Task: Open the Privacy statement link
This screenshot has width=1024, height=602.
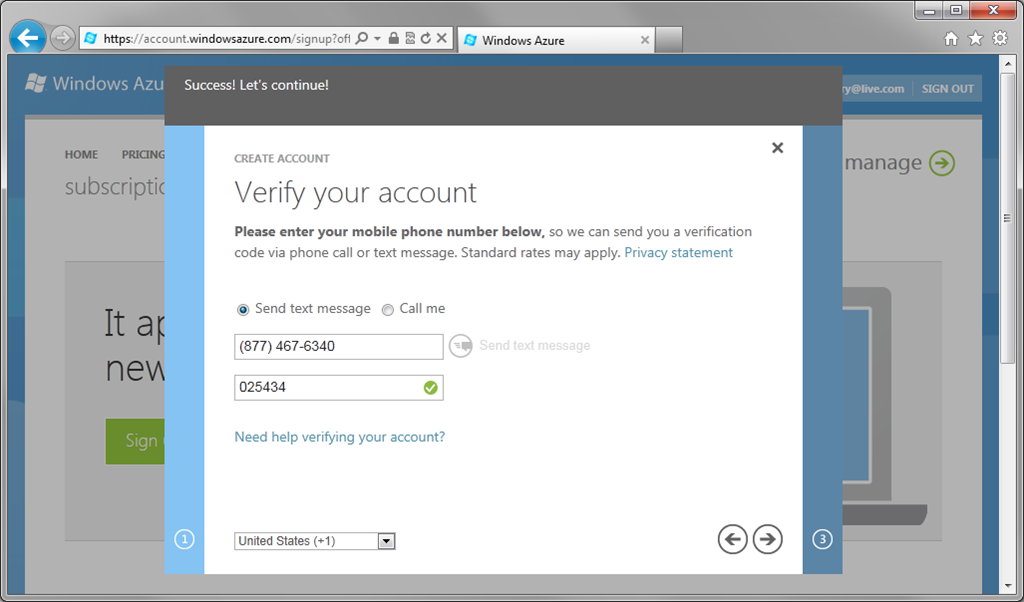Action: pyautogui.click(x=679, y=253)
